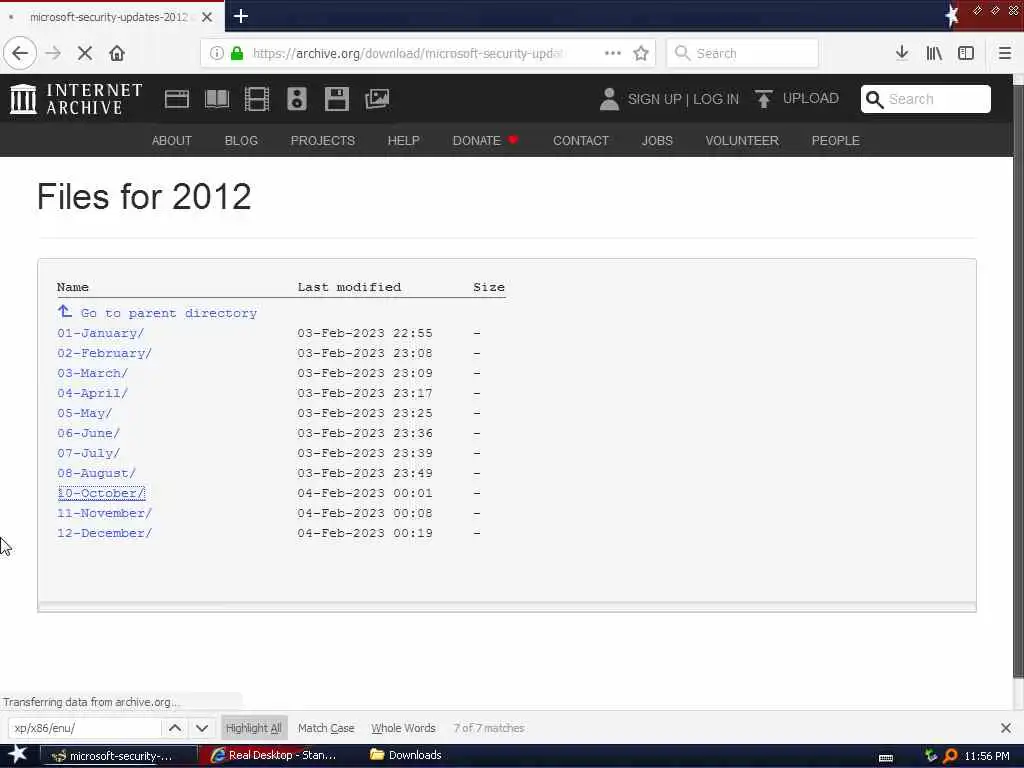Focus the browser toolbar Search field
Image resolution: width=1024 pixels, height=768 pixels.
click(742, 53)
